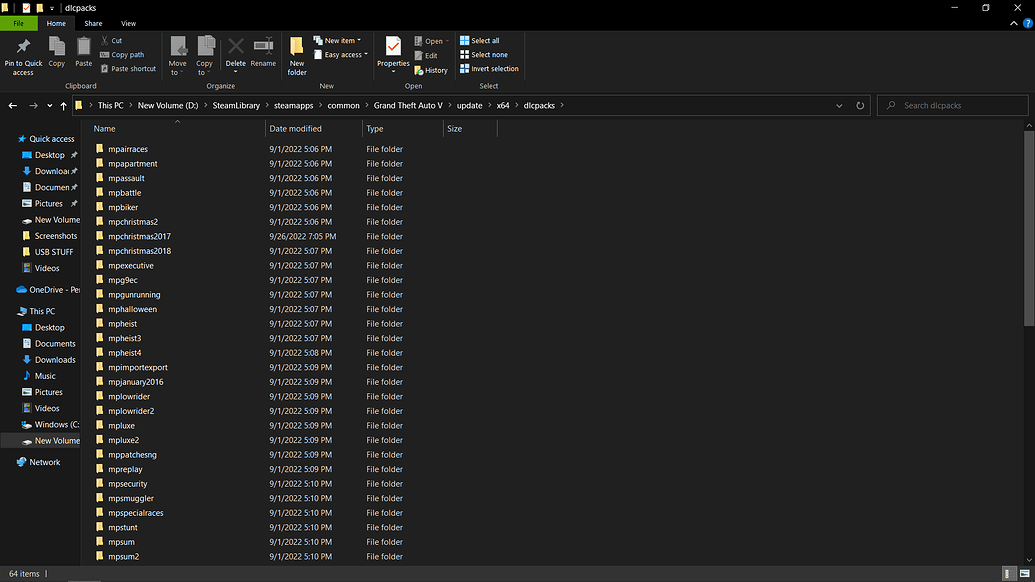Select the mpheist4 folder
This screenshot has width=1035, height=582.
(x=125, y=352)
